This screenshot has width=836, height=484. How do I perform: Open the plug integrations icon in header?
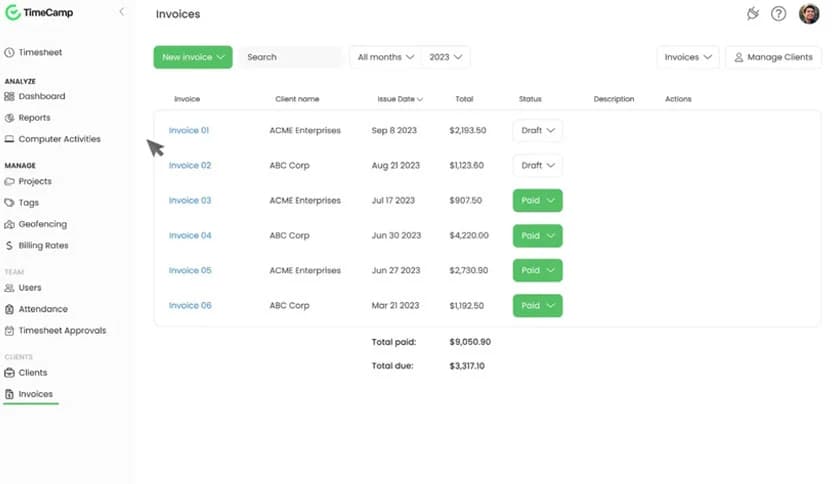[x=753, y=13]
